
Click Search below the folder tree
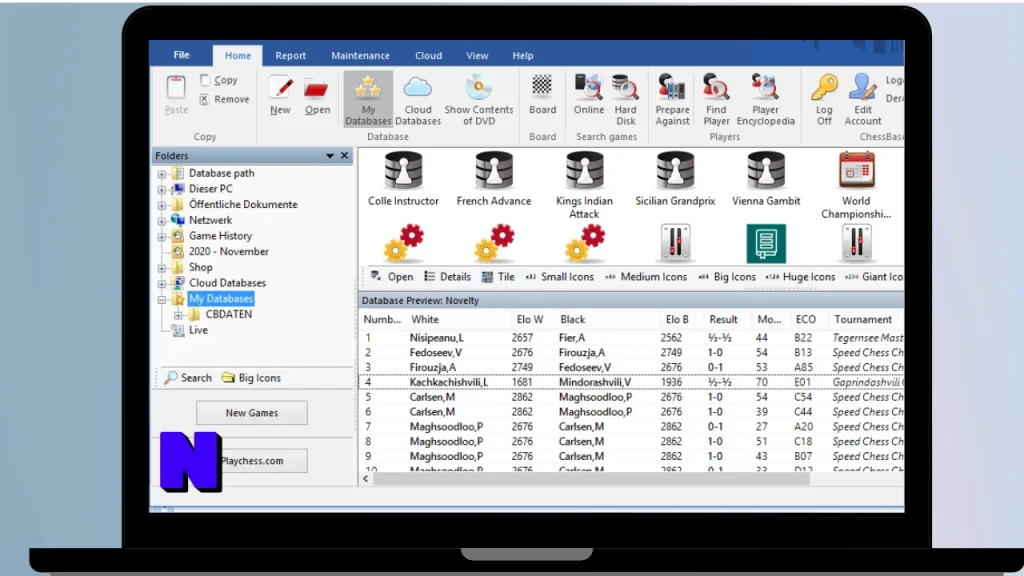coord(188,377)
